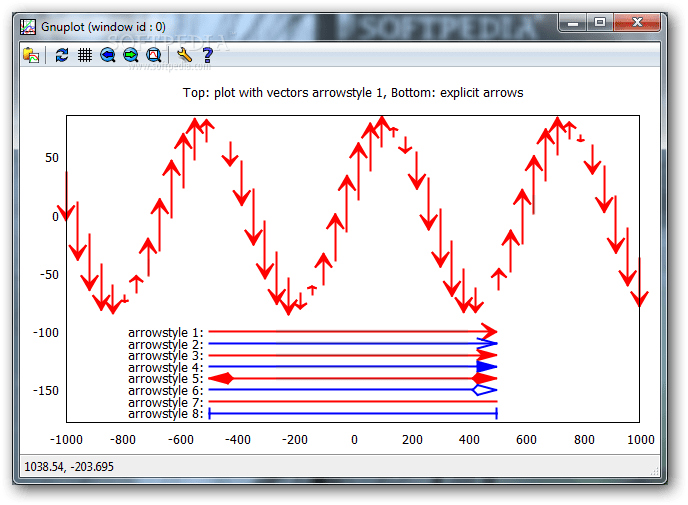Click the resize grip in status bar corner
This screenshot has width=688, height=505.
655,472
